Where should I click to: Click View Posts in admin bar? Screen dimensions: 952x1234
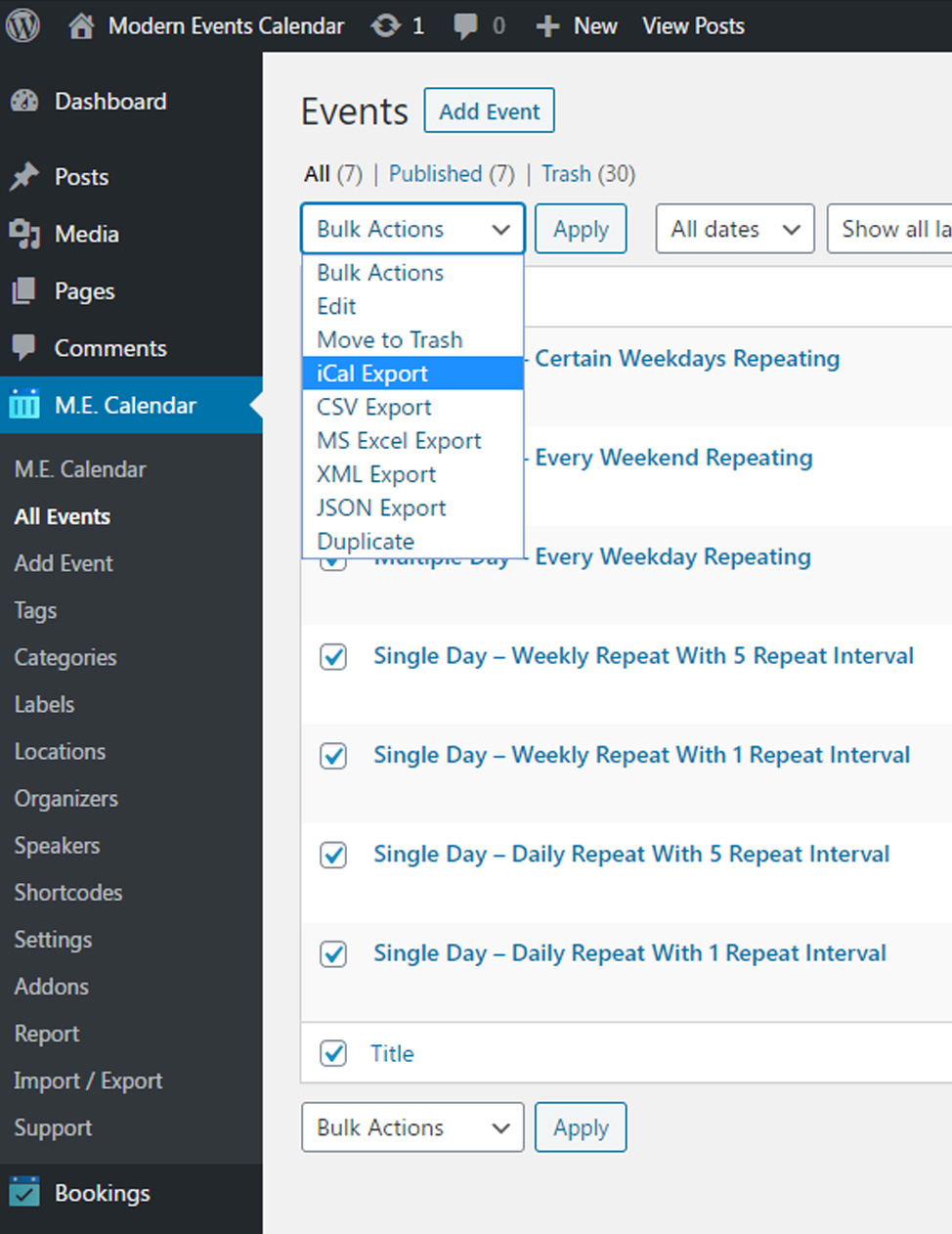[693, 26]
